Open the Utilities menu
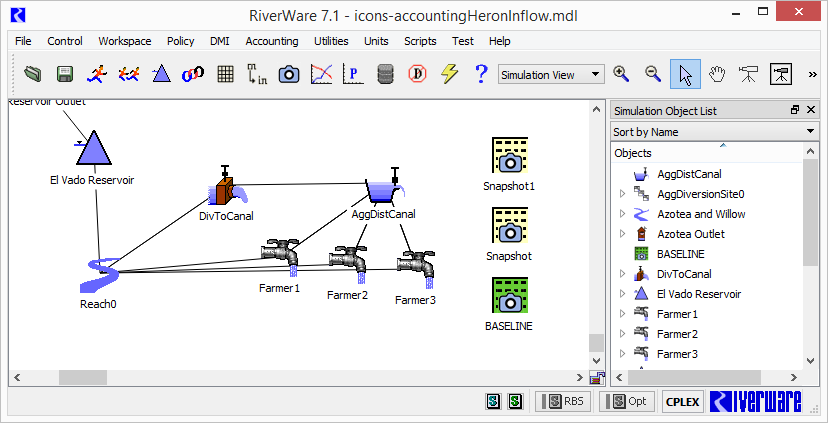Screen dimensions: 828x423 pos(331,41)
